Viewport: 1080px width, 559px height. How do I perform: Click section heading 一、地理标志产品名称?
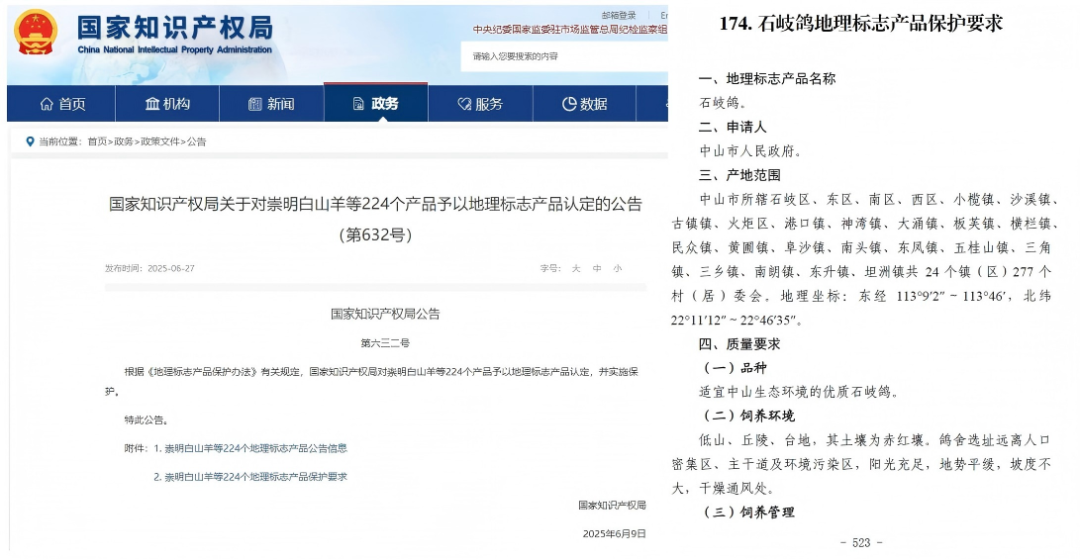pos(767,79)
